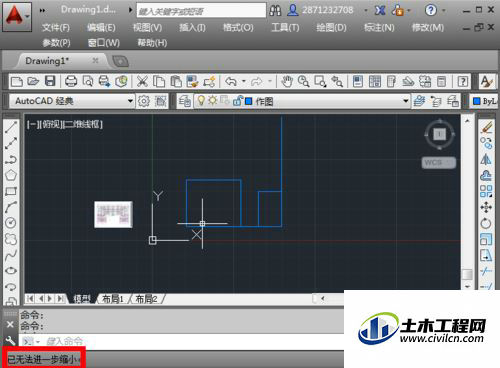This screenshot has width=500, height=368.
Task: Save the drawing with floppy icon
Action: point(50,81)
